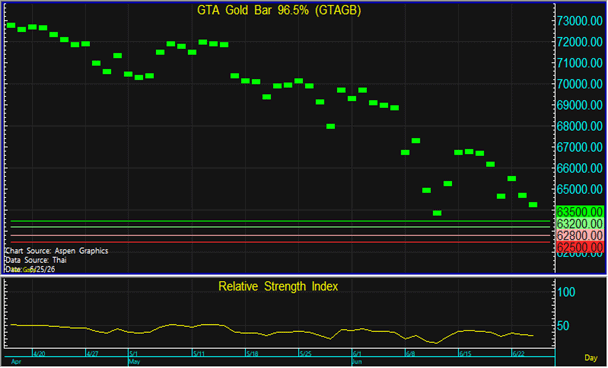Select the 4/20 date marker on timeline

[x=39, y=354]
